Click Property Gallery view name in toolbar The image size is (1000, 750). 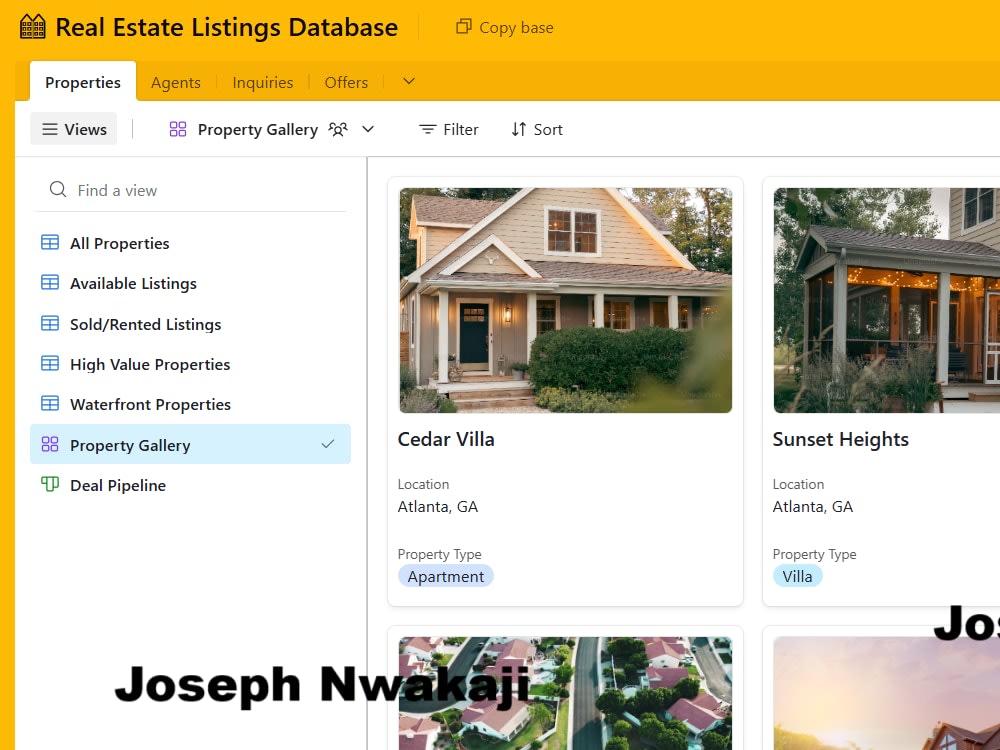pyautogui.click(x=258, y=129)
